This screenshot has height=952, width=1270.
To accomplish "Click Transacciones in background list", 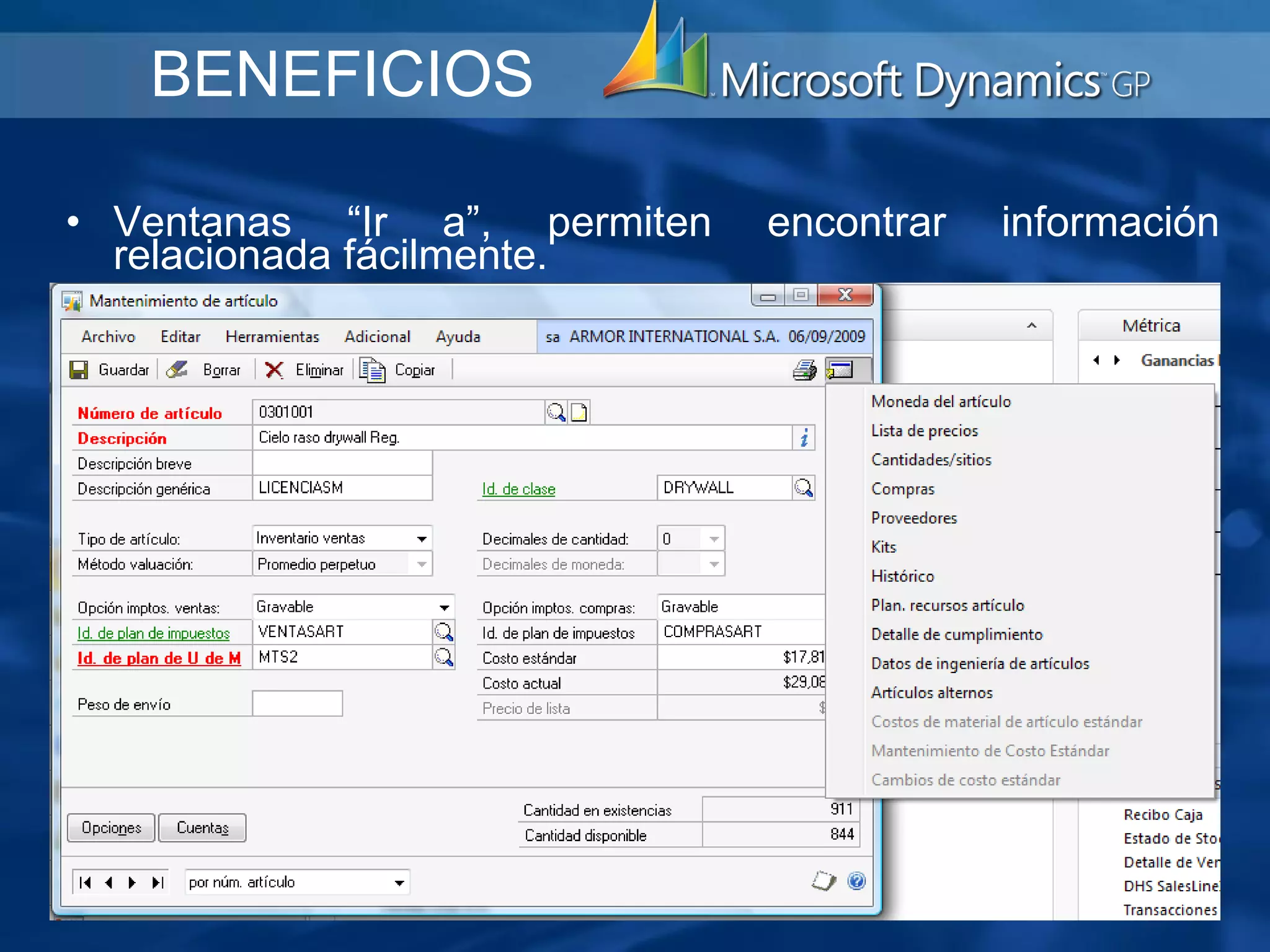I will (1170, 910).
